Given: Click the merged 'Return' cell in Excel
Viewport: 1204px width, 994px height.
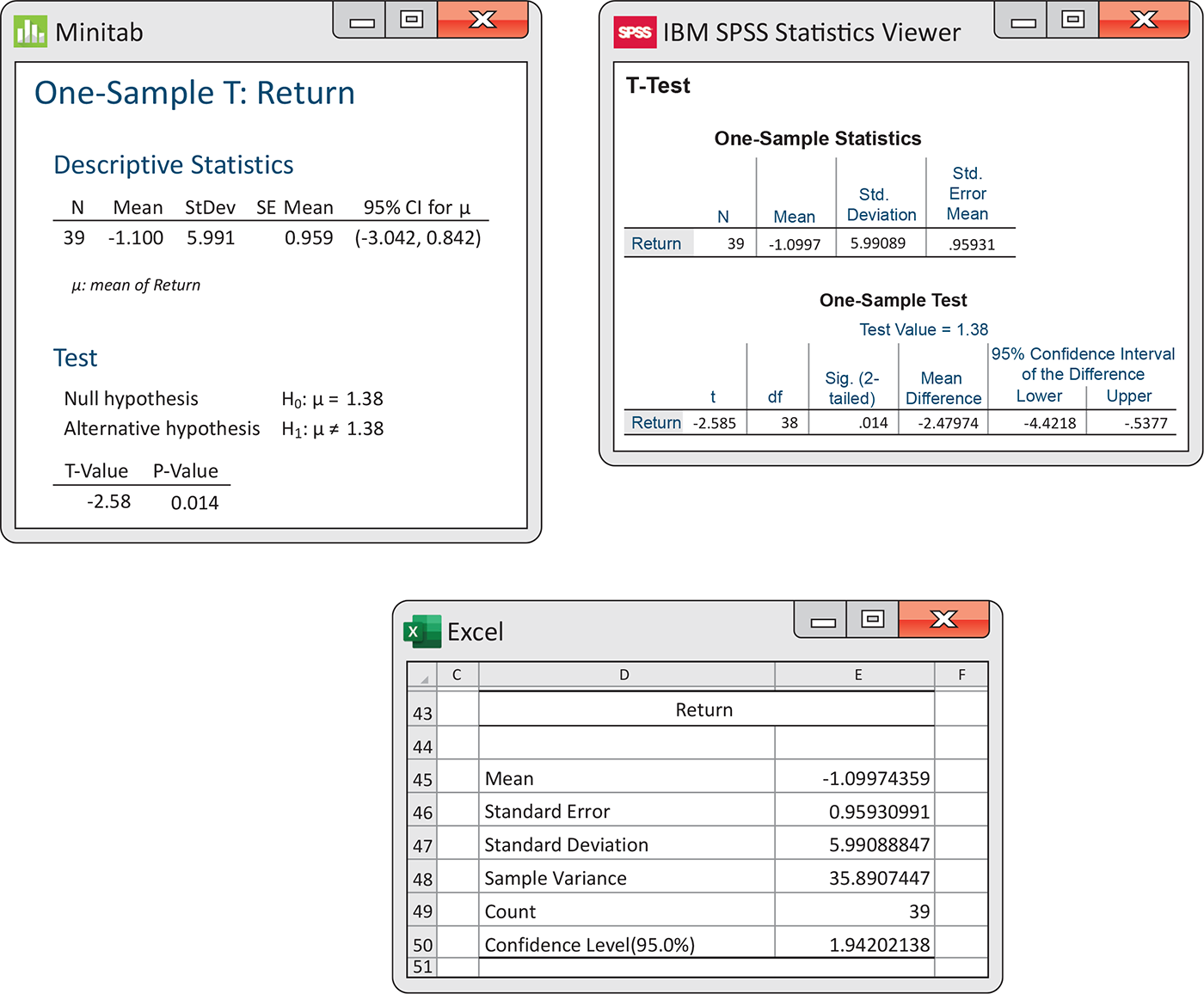Looking at the screenshot, I should (706, 709).
